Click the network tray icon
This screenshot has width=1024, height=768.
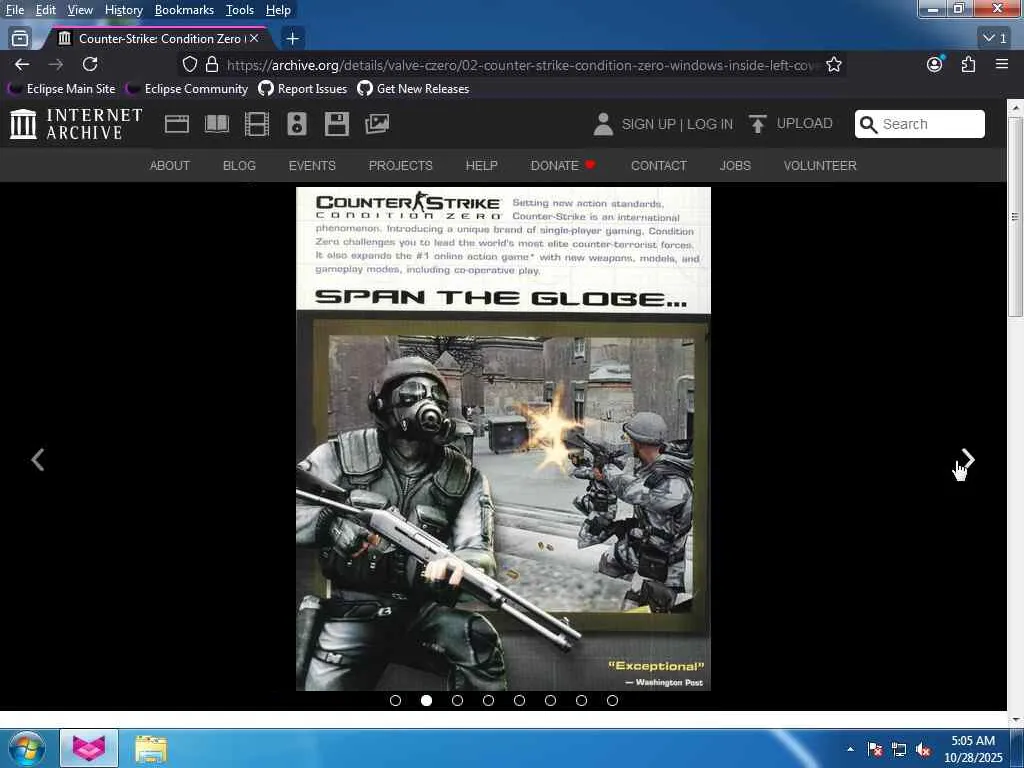tap(899, 750)
